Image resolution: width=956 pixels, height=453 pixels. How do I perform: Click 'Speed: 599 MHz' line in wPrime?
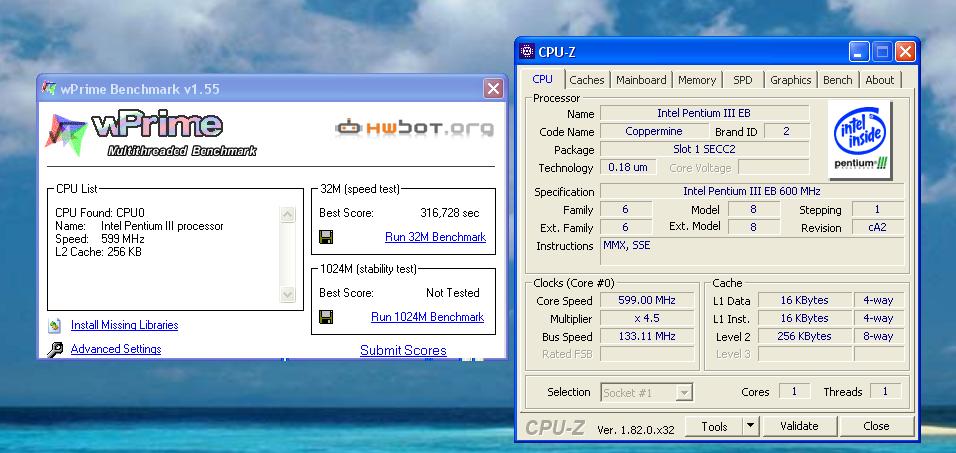coord(99,238)
